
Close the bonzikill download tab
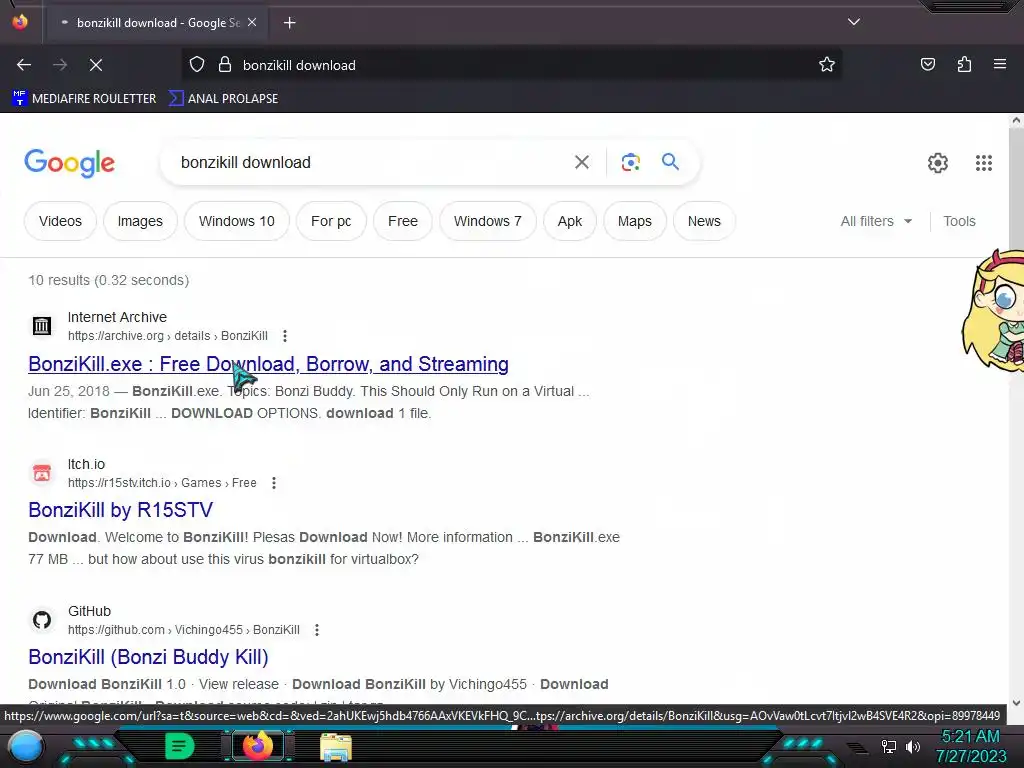pyautogui.click(x=252, y=22)
